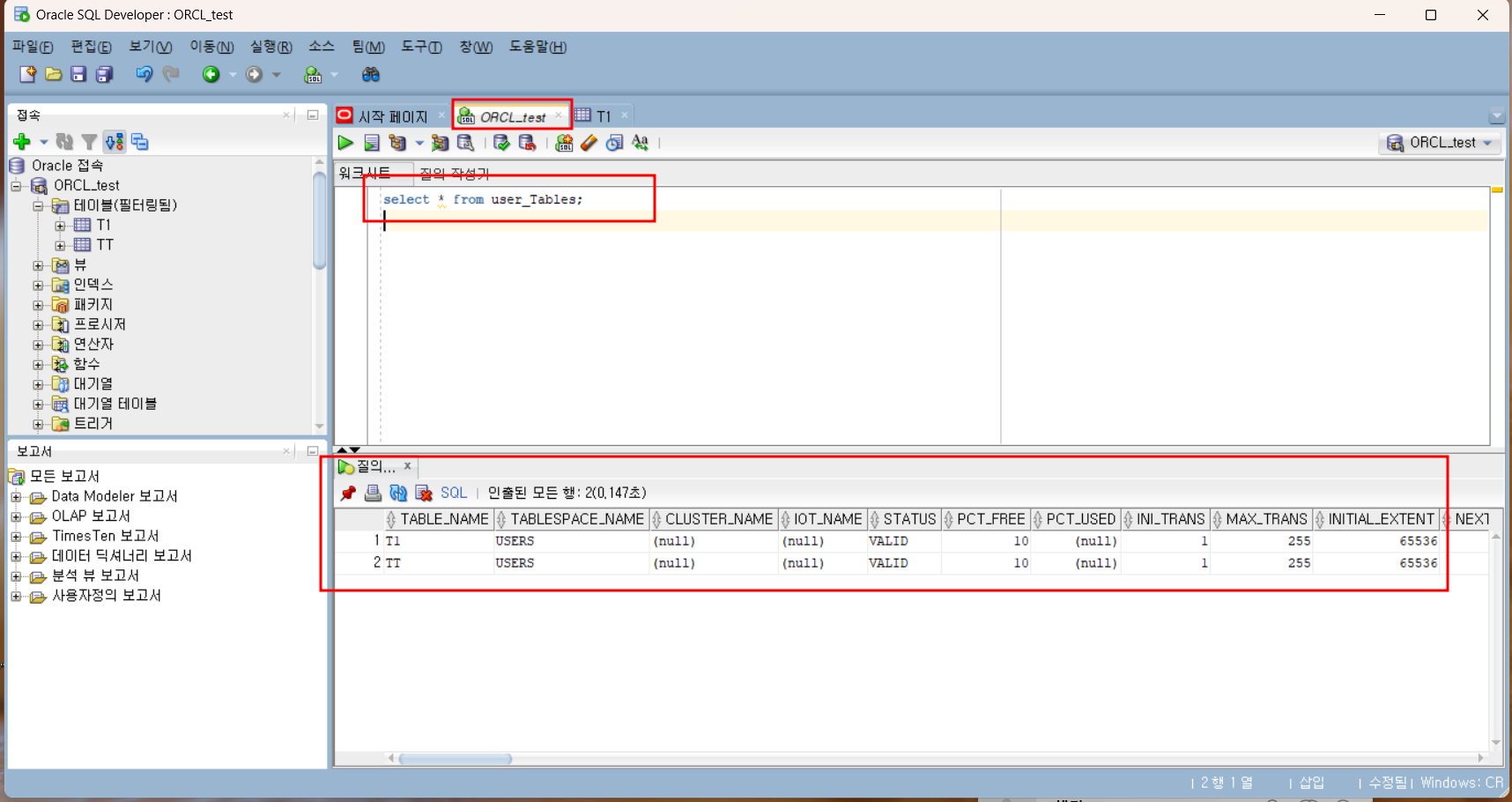1512x802 pixels.
Task: Collapse the 테이블(필터링됨) tree node
Action: pyautogui.click(x=38, y=205)
